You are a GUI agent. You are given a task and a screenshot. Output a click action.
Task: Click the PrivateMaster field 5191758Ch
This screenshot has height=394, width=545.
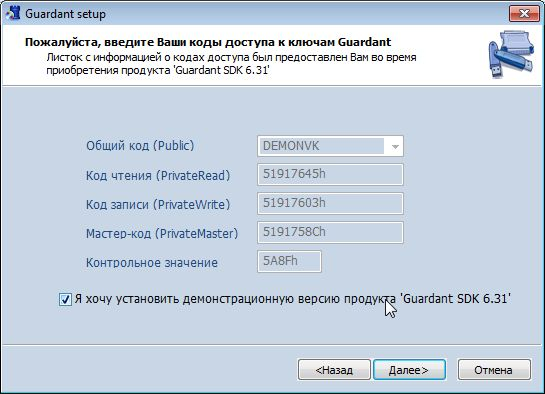(330, 232)
